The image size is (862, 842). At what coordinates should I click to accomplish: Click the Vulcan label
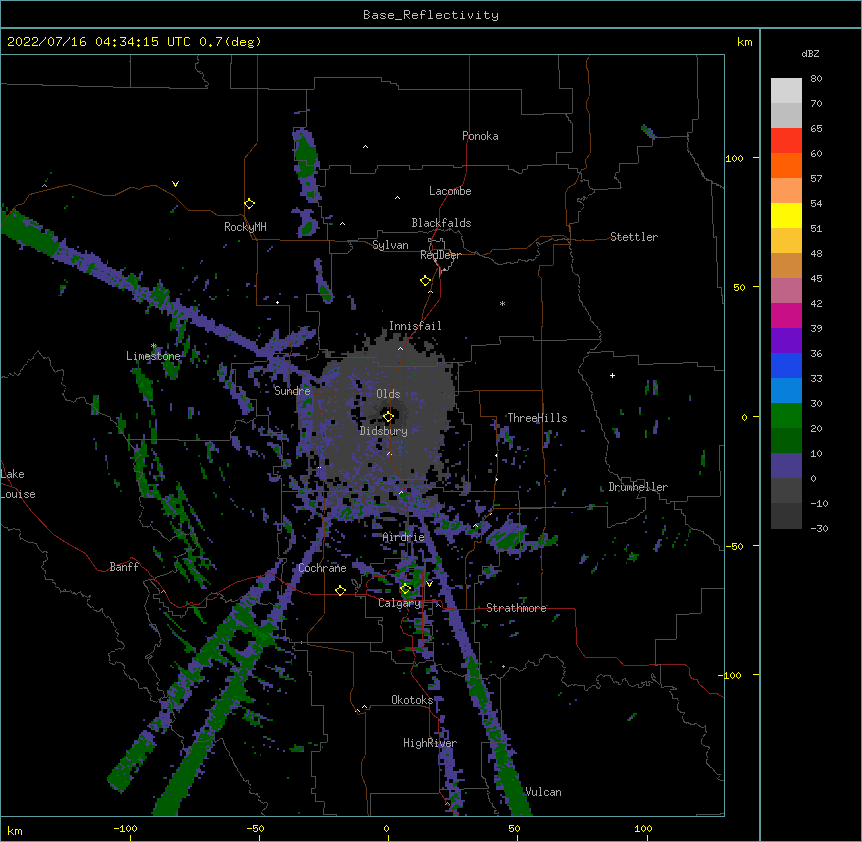(x=543, y=792)
